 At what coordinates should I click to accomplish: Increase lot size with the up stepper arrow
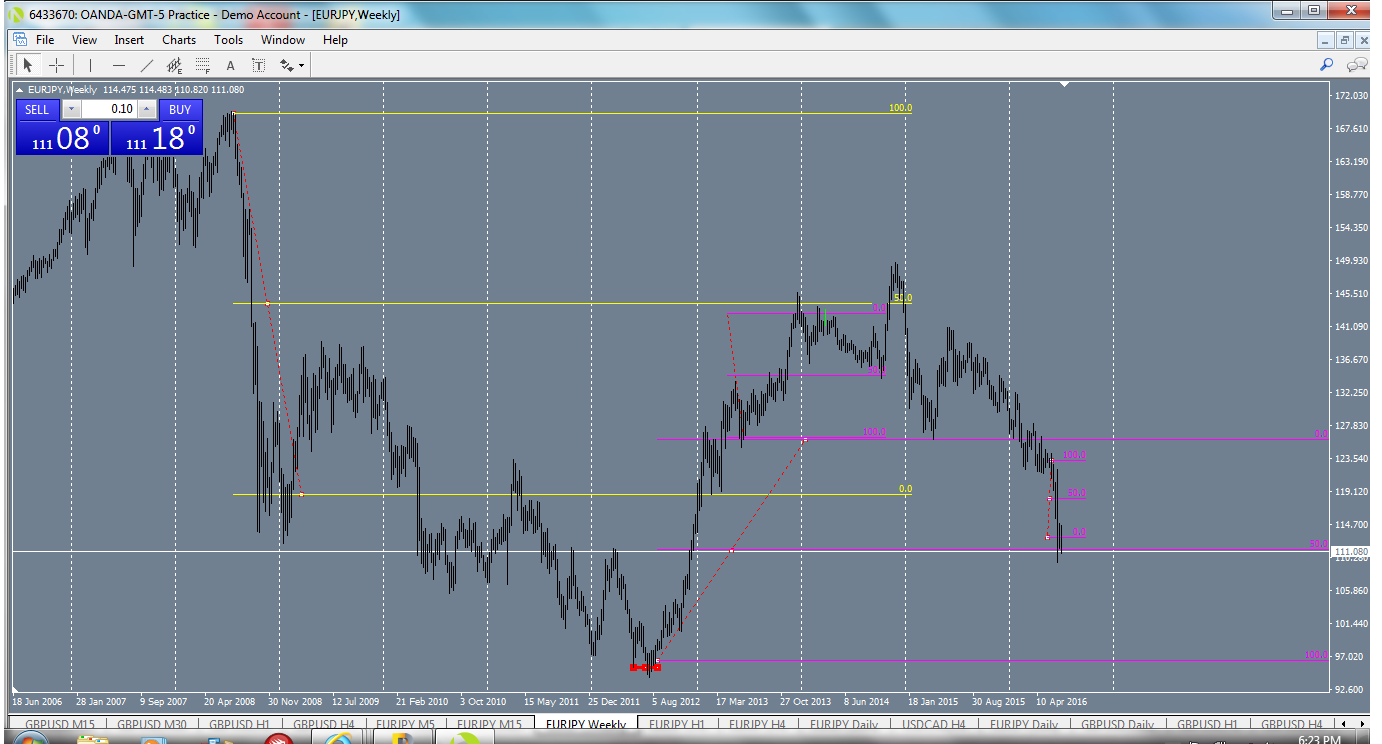pyautogui.click(x=146, y=109)
